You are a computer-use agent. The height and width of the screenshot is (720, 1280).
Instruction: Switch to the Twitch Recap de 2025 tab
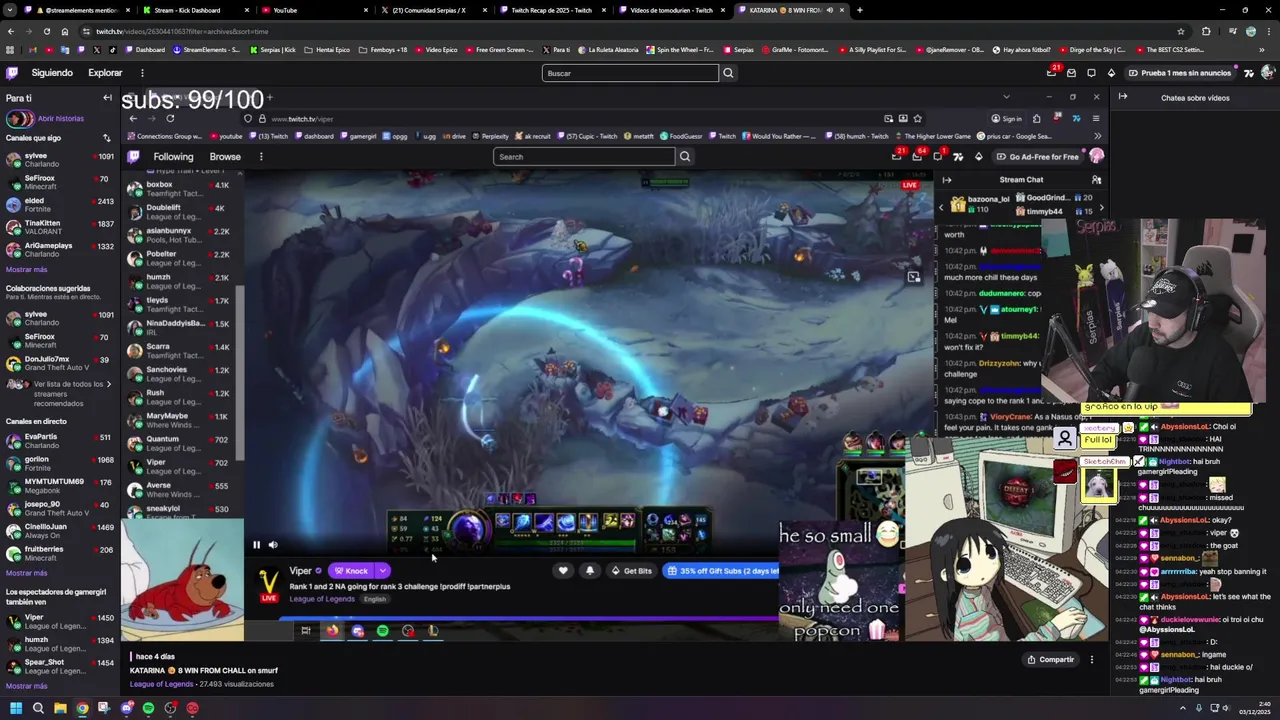click(x=552, y=10)
